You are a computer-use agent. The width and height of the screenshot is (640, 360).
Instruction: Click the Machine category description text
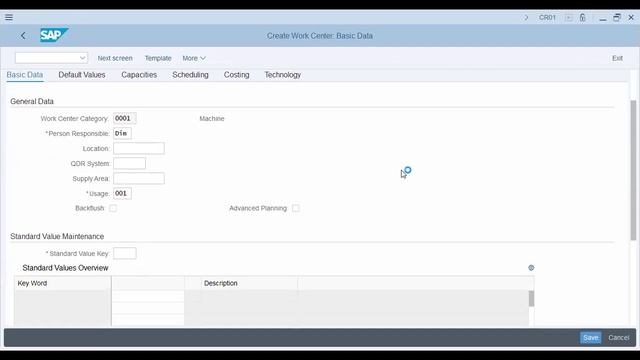(x=212, y=118)
